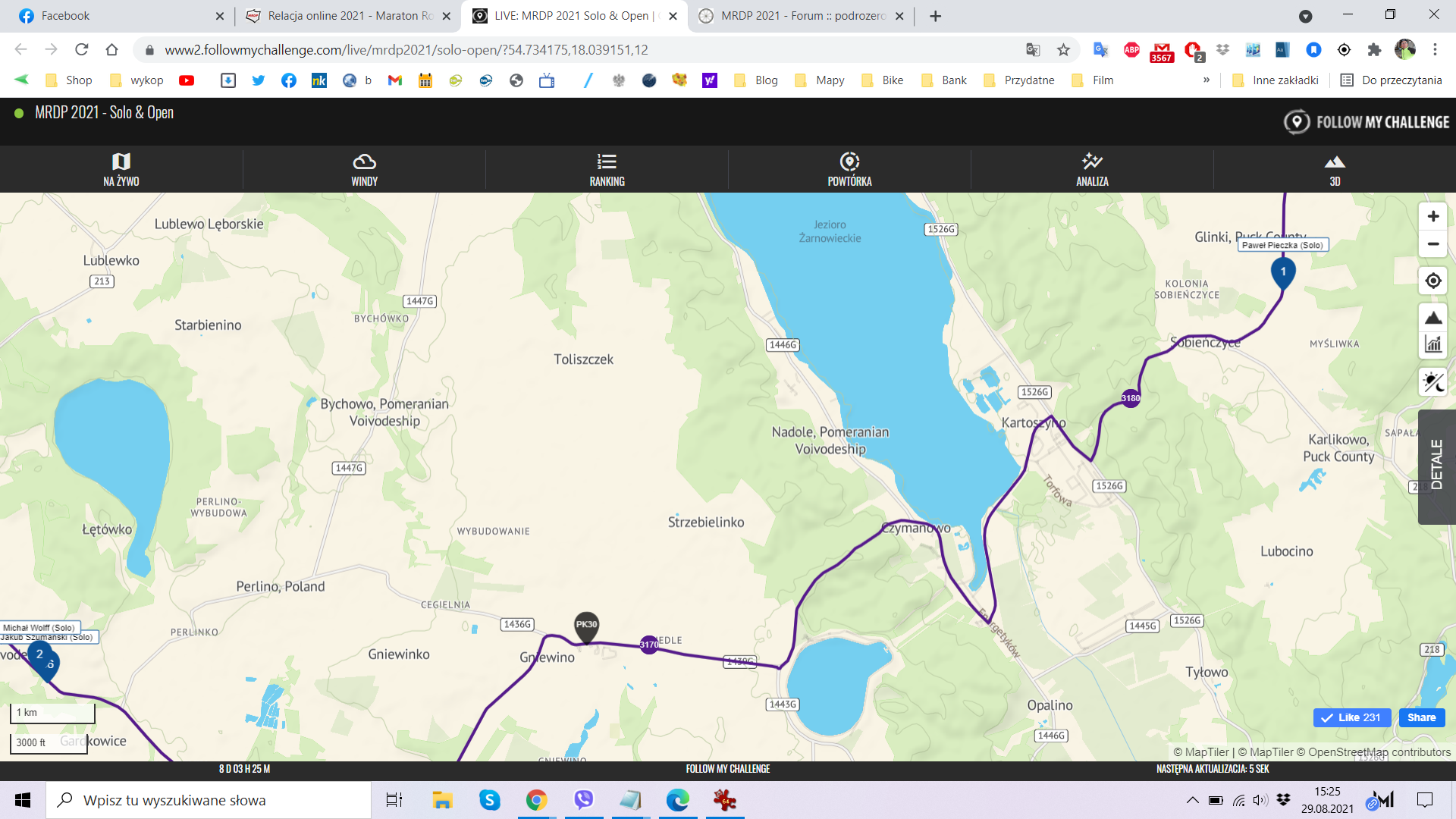Click rider marker 2 near Michał Wolff
The height and width of the screenshot is (819, 1456).
point(40,656)
